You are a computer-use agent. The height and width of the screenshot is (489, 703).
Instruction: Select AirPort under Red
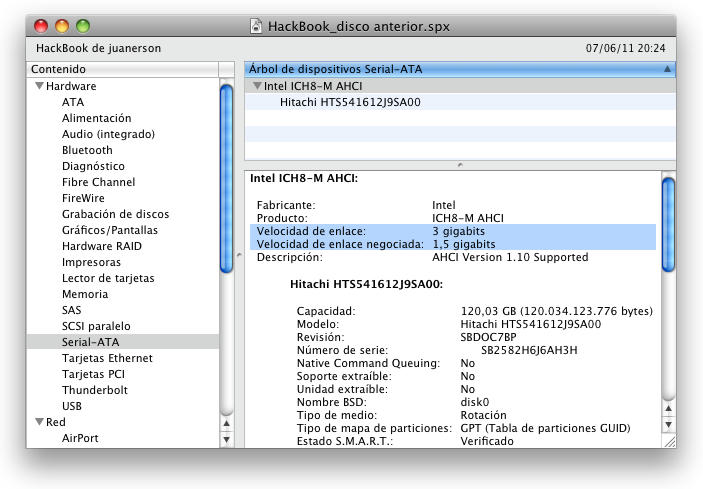point(80,438)
